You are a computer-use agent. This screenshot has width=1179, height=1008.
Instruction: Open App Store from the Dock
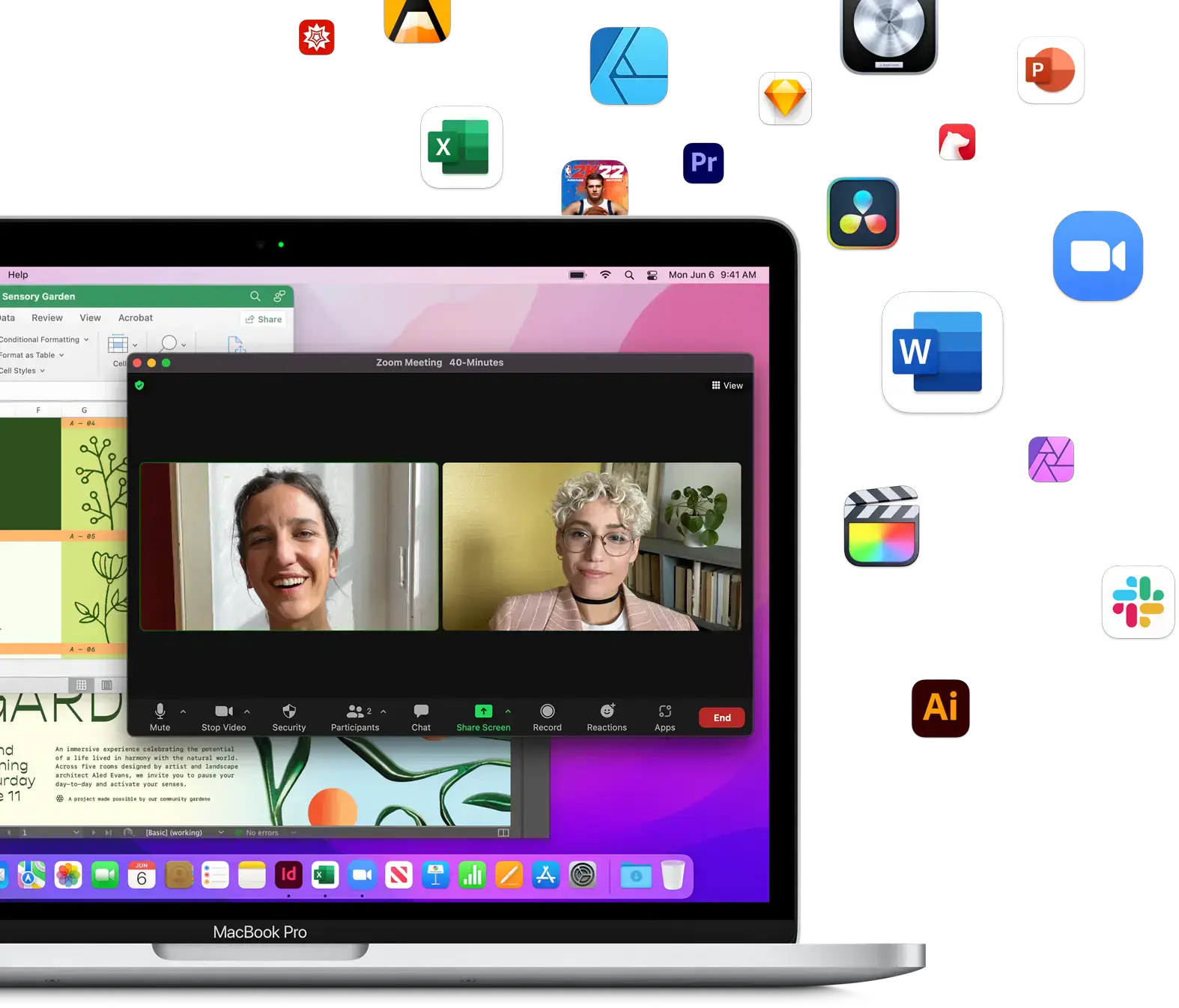click(546, 875)
